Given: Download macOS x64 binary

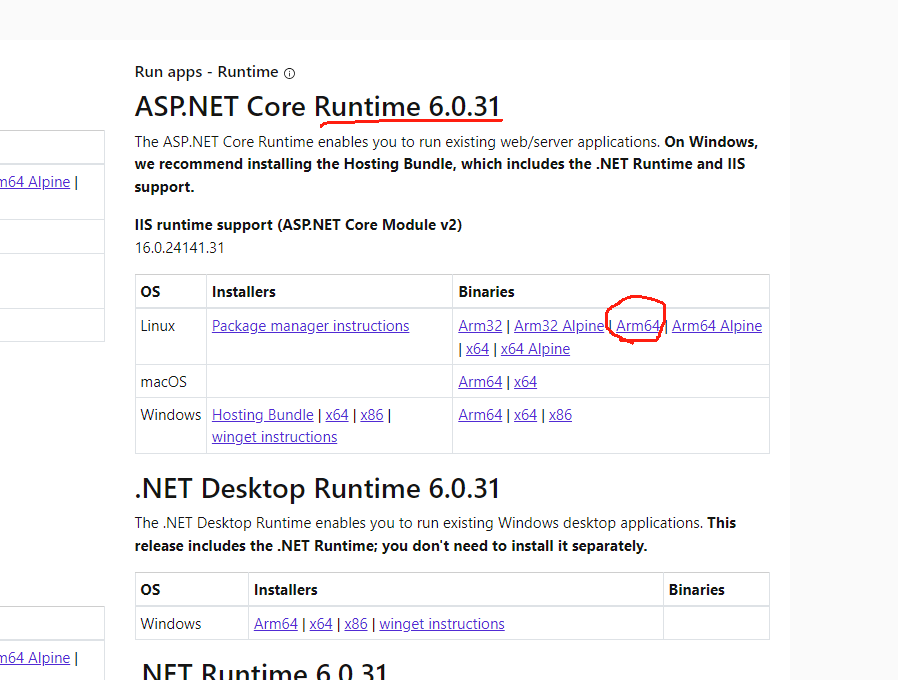Looking at the screenshot, I should tap(525, 382).
